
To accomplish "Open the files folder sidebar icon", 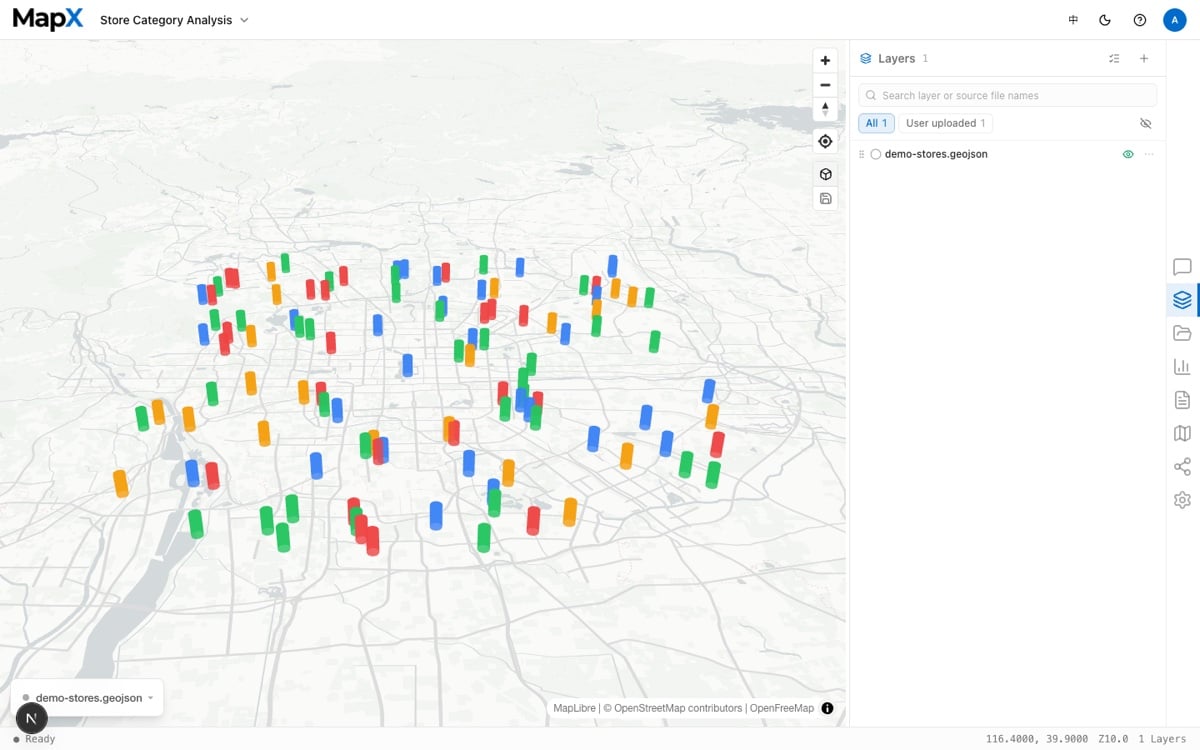I will [1182, 333].
